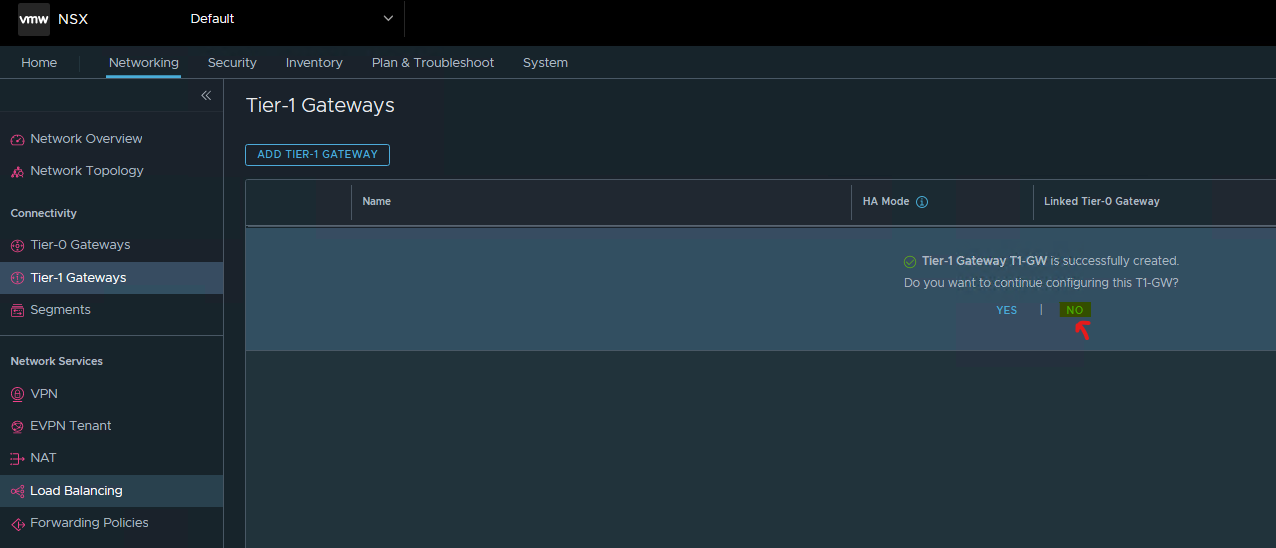Screen dimensions: 1276x548
Task: Open Forwarding Policies page
Action: tap(89, 523)
